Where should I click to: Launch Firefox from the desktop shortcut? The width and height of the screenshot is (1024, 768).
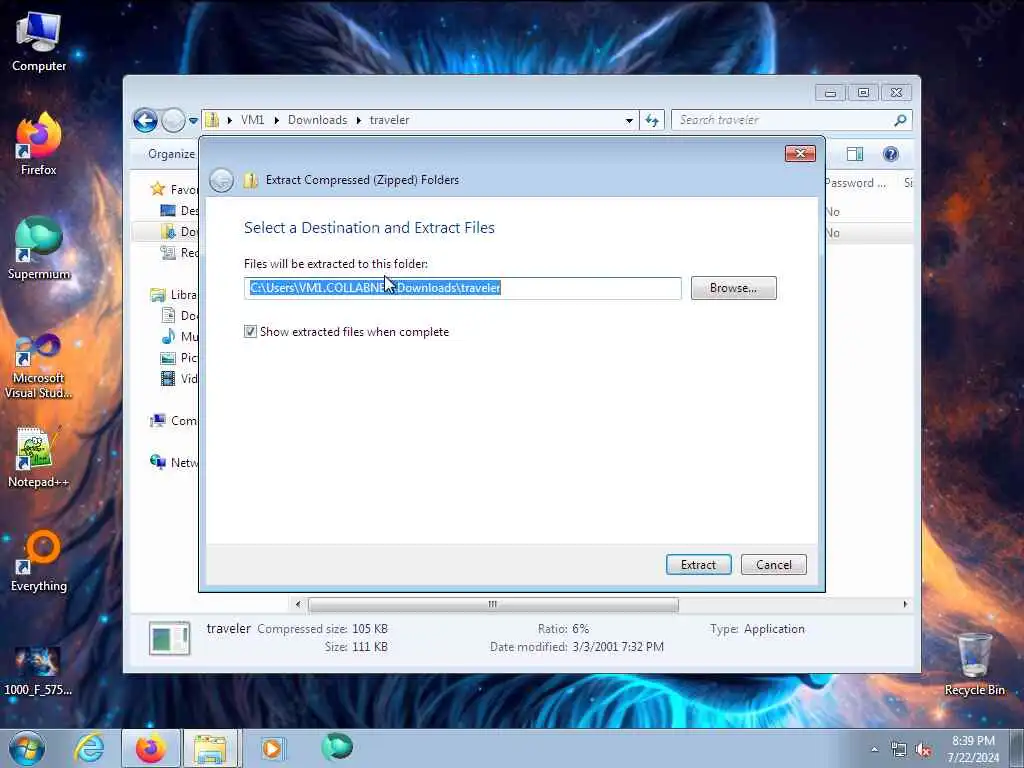click(39, 144)
